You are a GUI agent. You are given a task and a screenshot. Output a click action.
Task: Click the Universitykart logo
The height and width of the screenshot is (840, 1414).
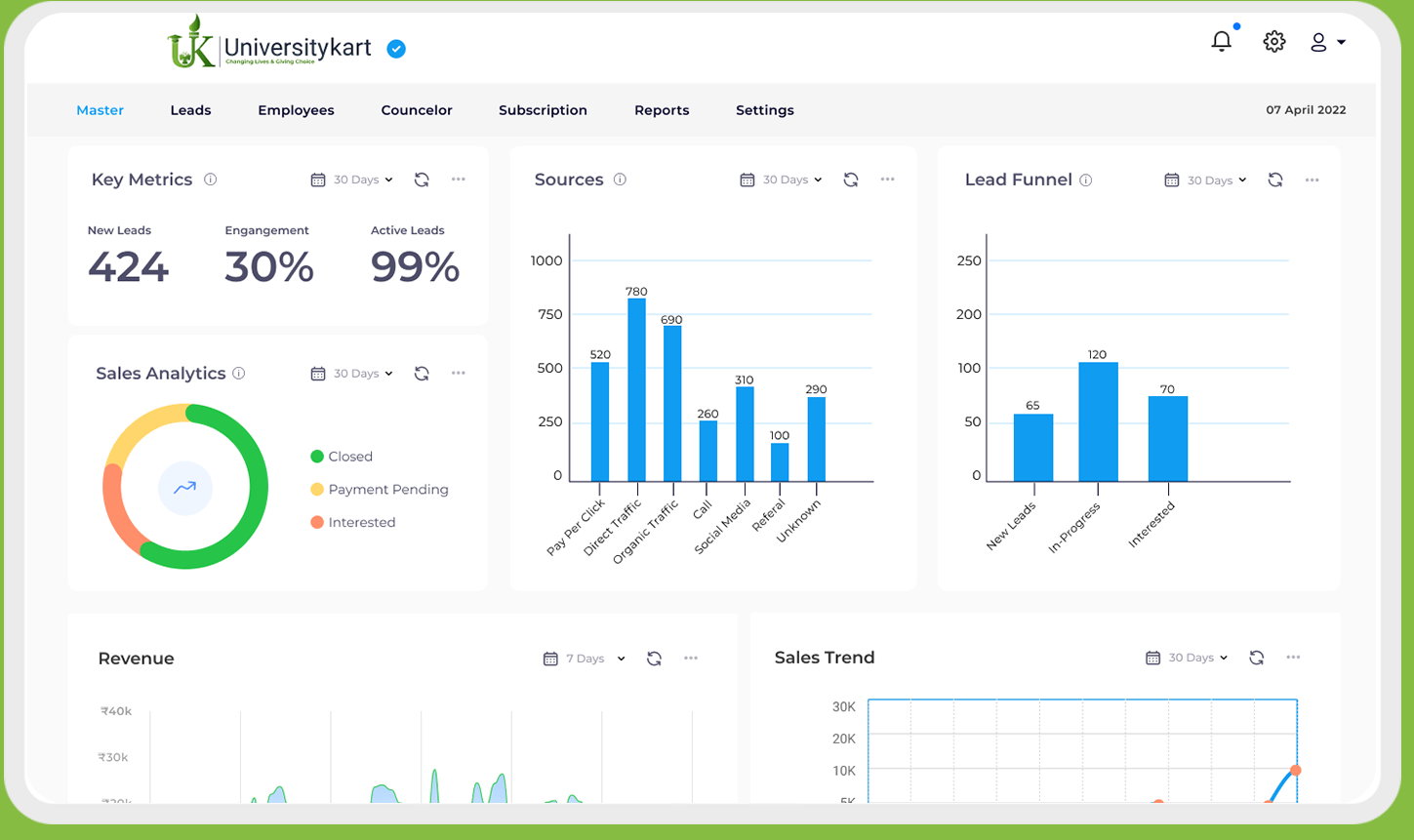(269, 43)
